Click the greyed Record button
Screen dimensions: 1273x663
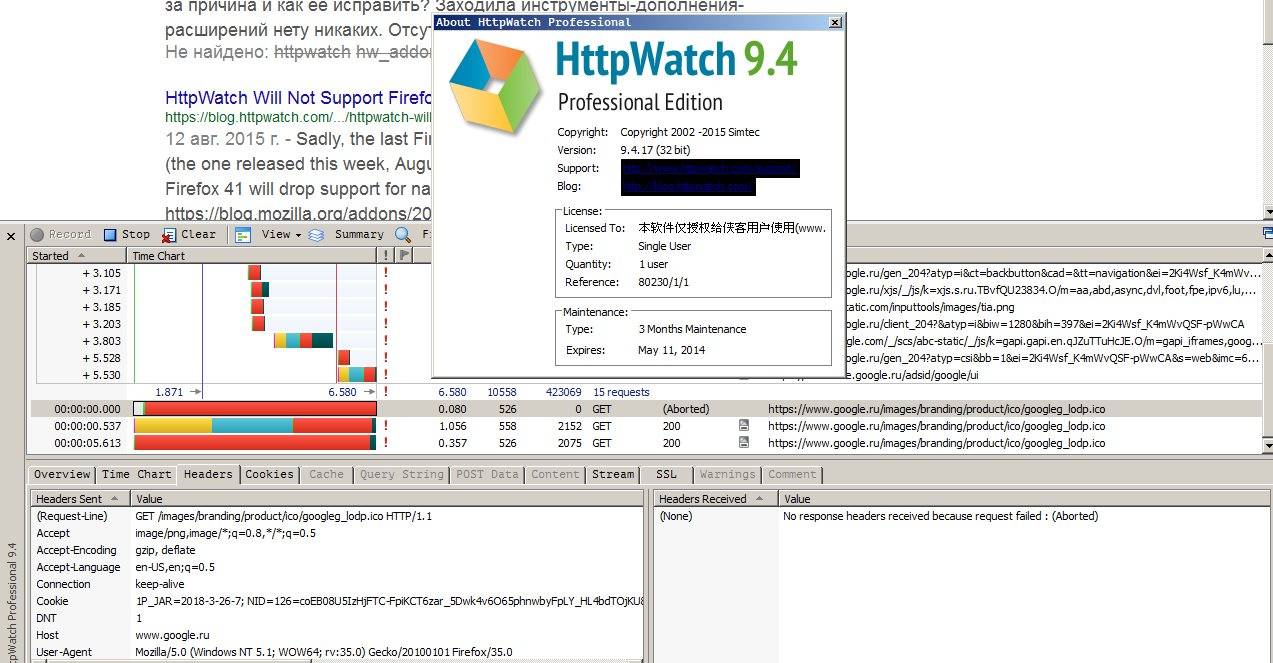(x=61, y=235)
